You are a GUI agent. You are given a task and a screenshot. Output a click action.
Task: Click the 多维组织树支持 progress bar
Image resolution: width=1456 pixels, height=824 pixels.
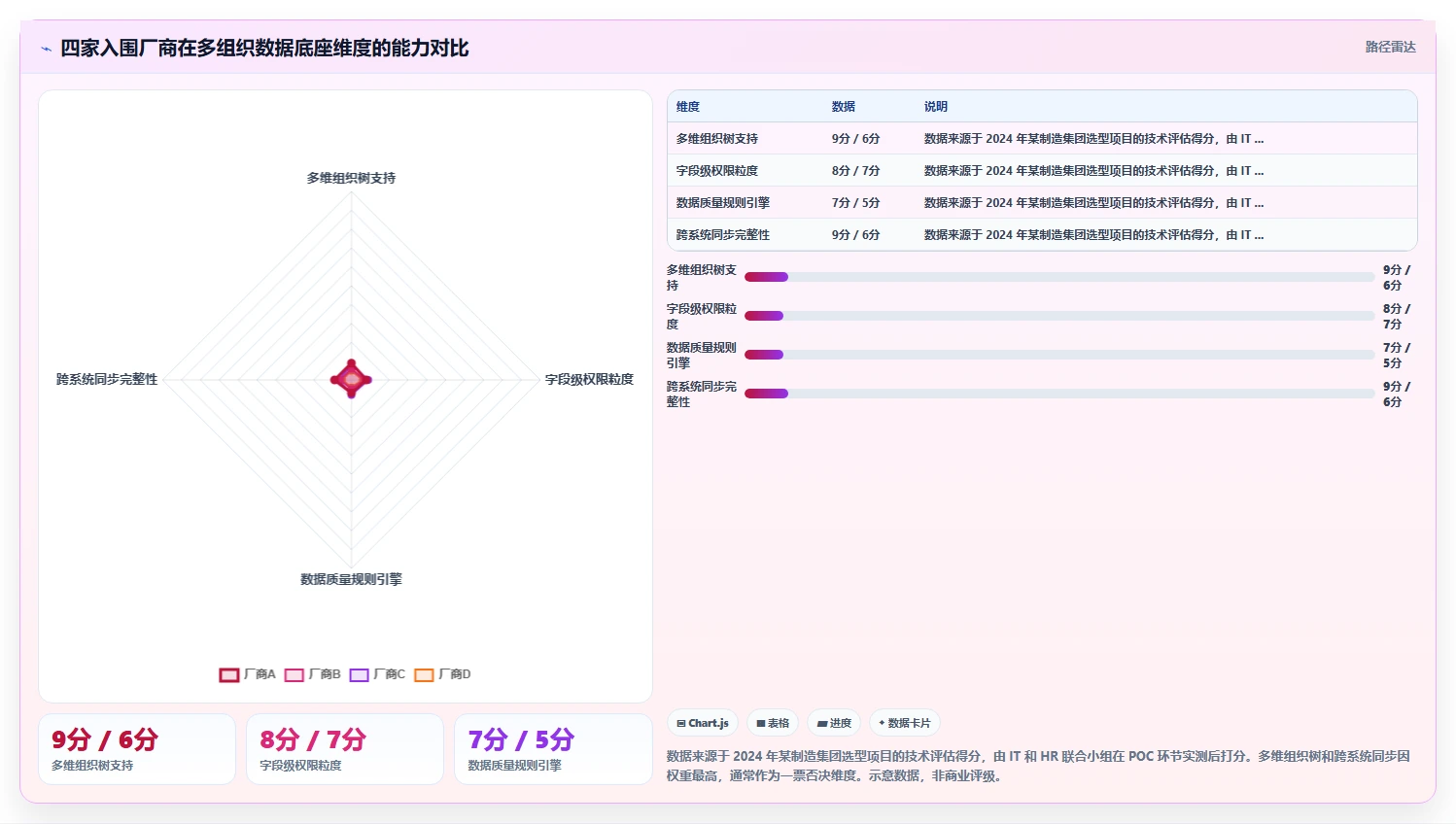click(x=1059, y=277)
